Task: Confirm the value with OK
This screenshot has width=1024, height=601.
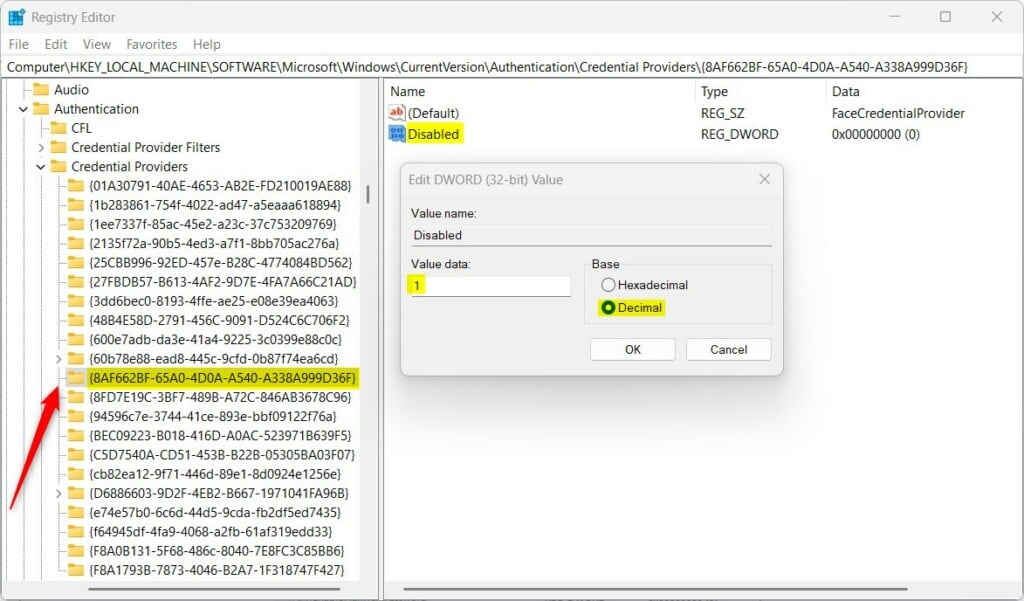Action: coord(632,349)
